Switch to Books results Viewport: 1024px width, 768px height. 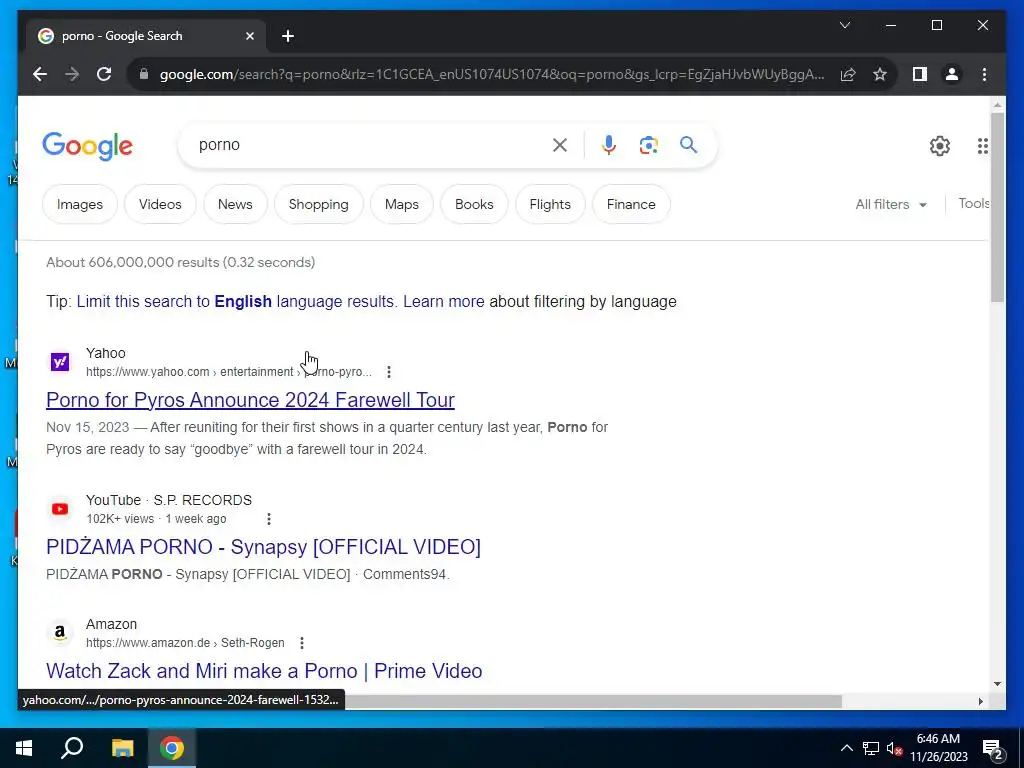point(474,204)
